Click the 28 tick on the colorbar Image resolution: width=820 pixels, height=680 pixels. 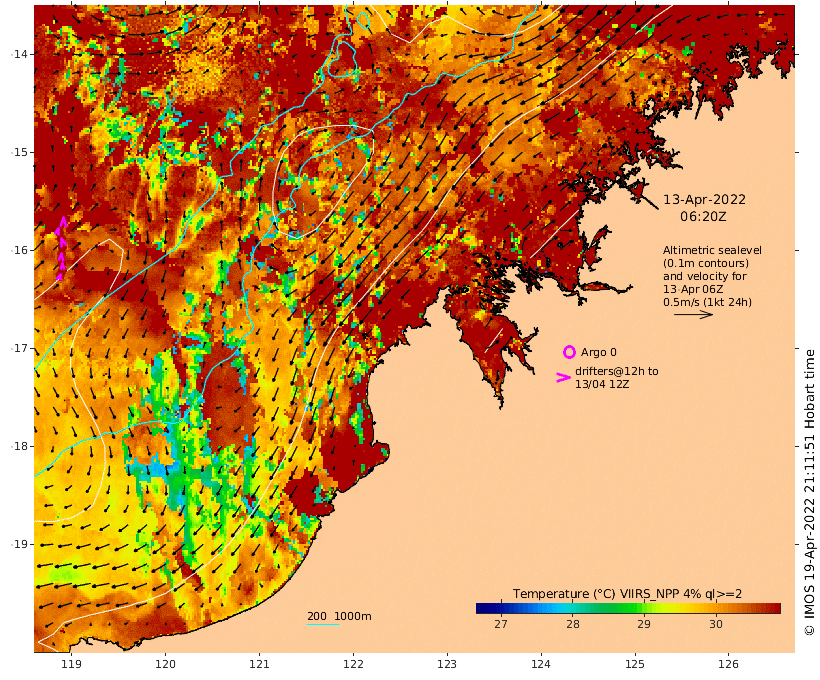573,624
